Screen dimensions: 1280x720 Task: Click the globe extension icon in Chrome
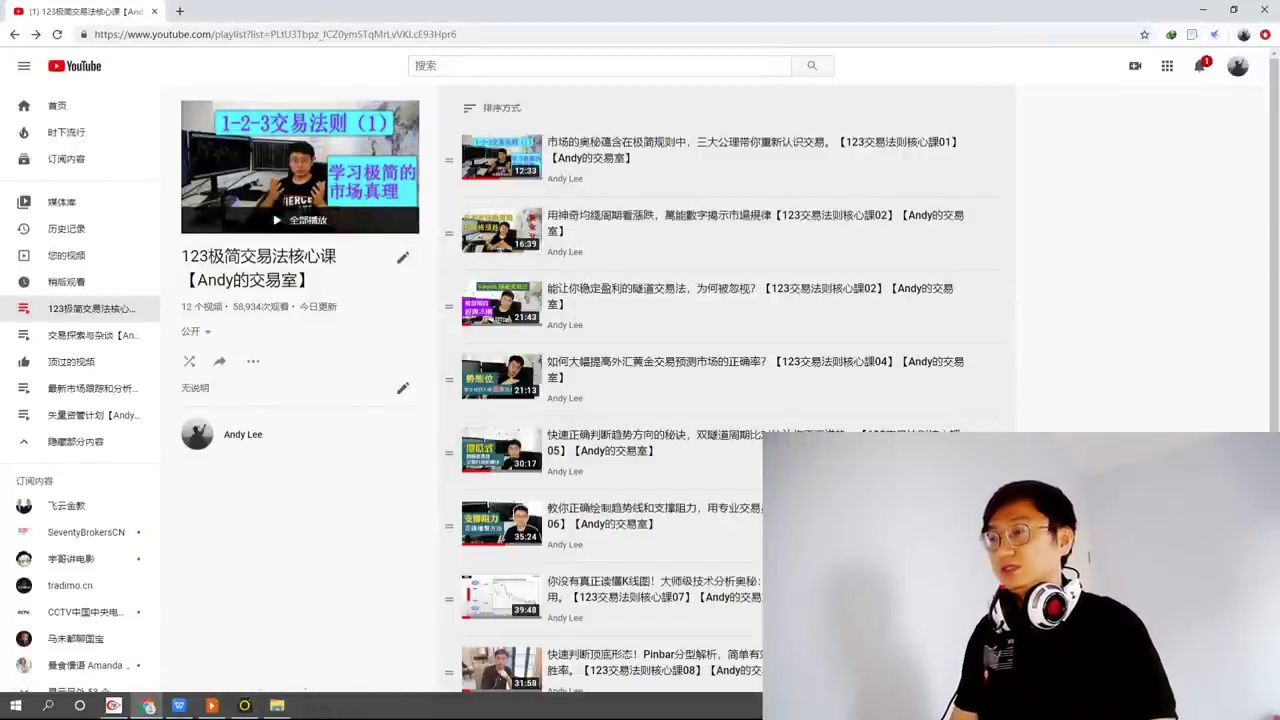point(1171,34)
